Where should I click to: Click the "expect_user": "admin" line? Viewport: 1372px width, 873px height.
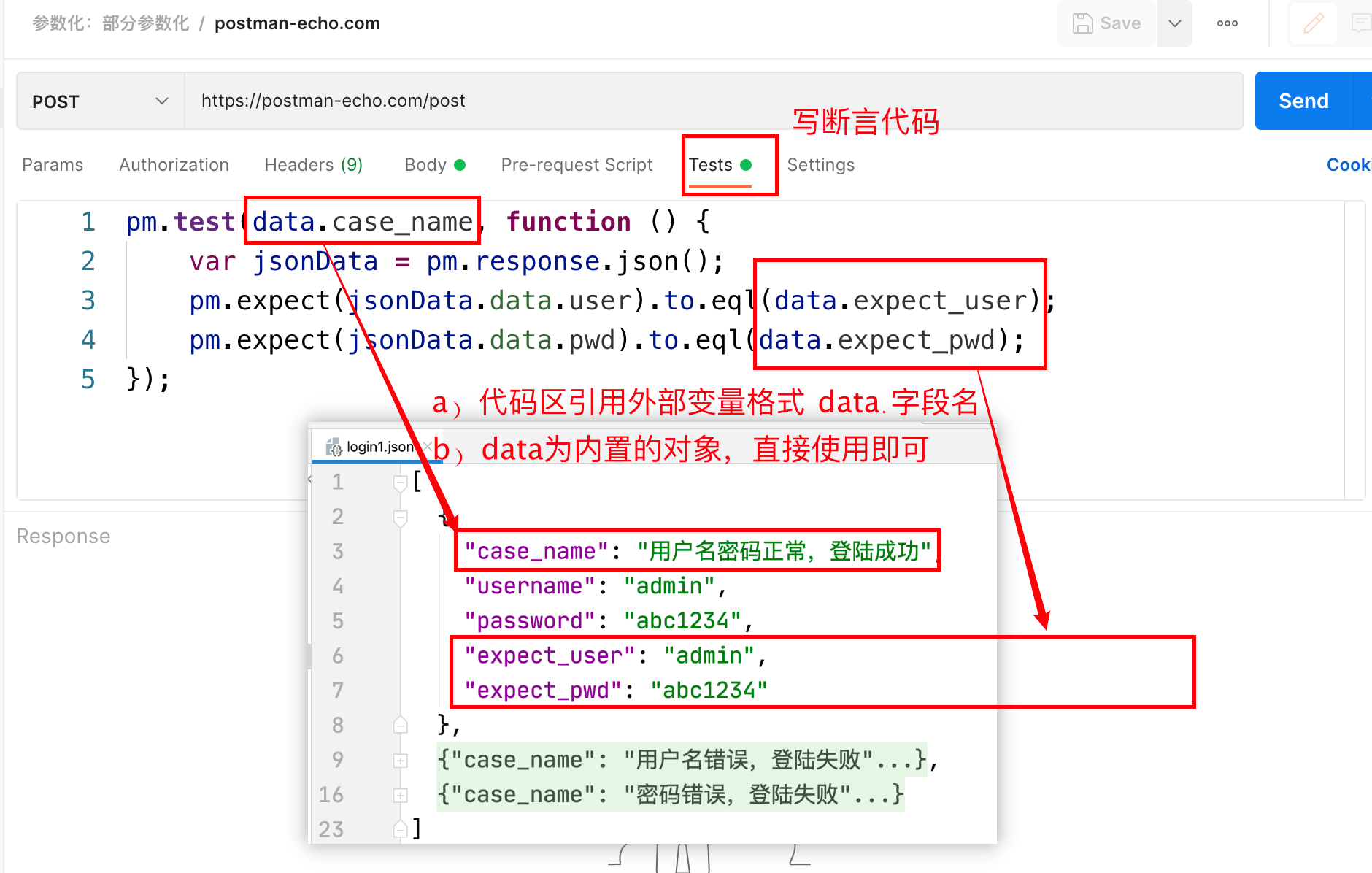click(x=614, y=655)
